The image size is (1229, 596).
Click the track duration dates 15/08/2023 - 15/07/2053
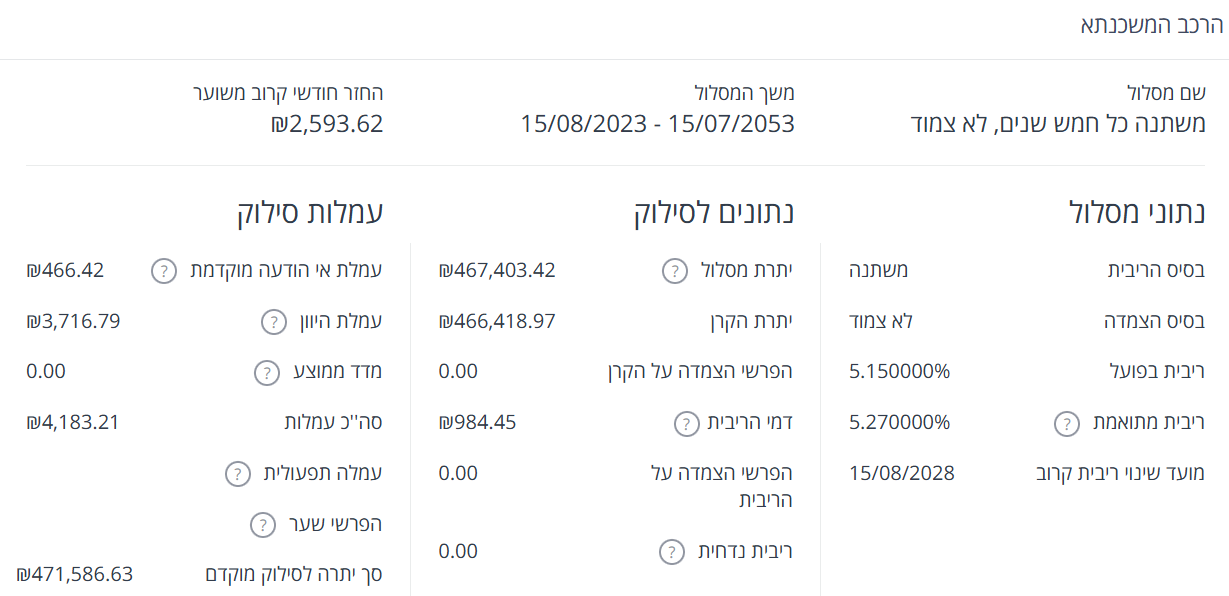(x=657, y=124)
